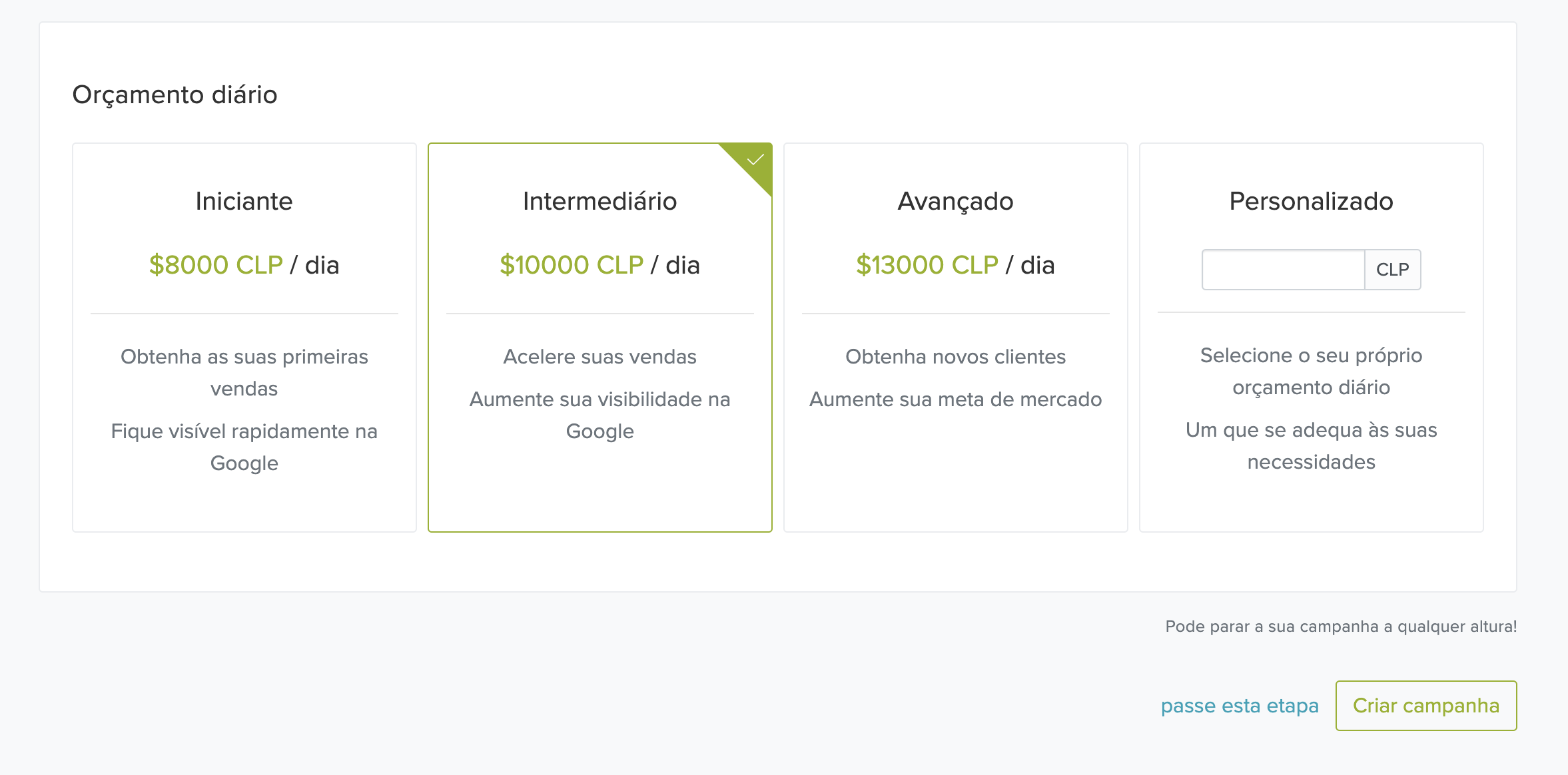Select the Intermediário plan heading
Screen dimensions: 1568x775
pyautogui.click(x=599, y=201)
